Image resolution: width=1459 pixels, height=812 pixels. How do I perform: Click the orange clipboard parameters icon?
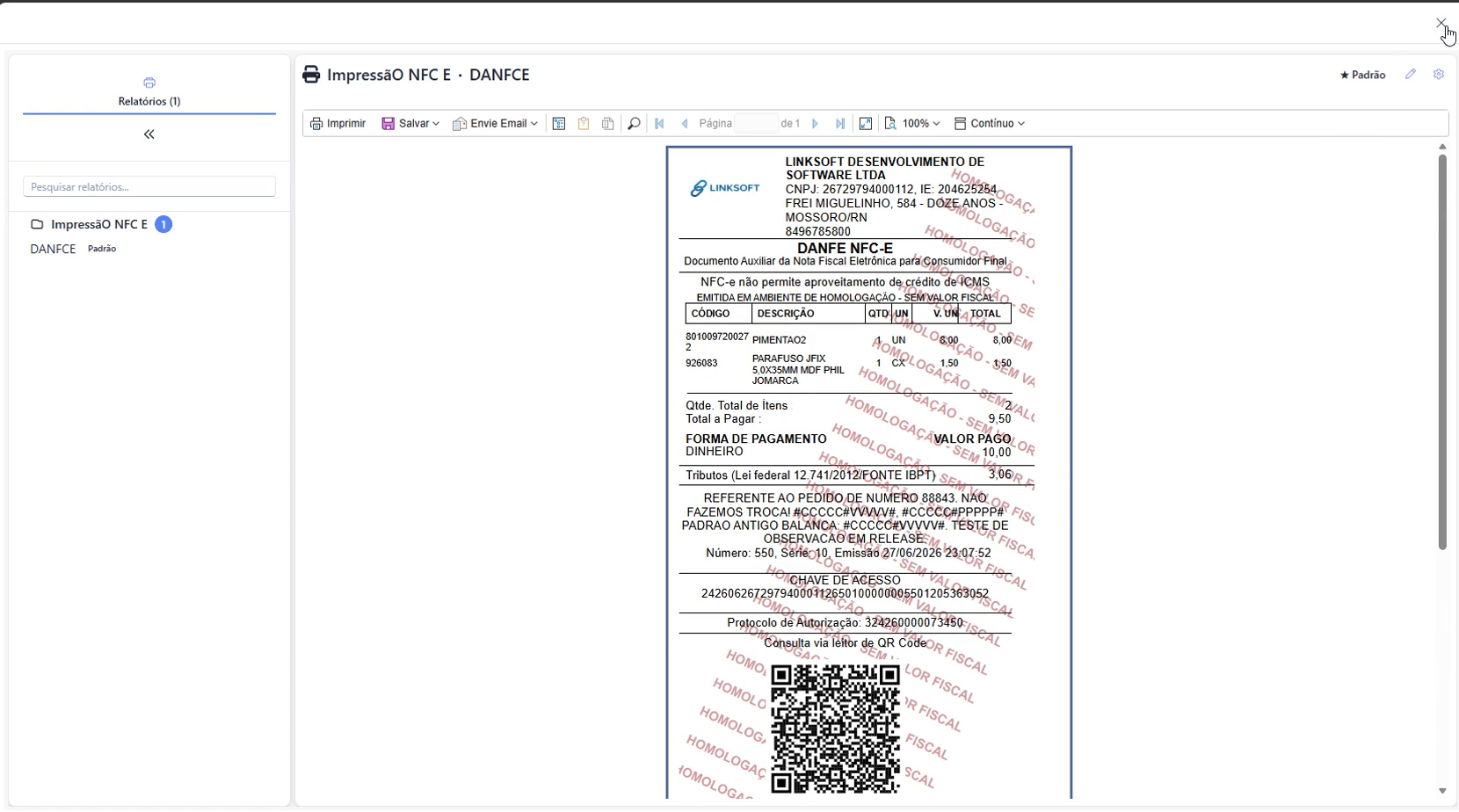[x=584, y=124]
